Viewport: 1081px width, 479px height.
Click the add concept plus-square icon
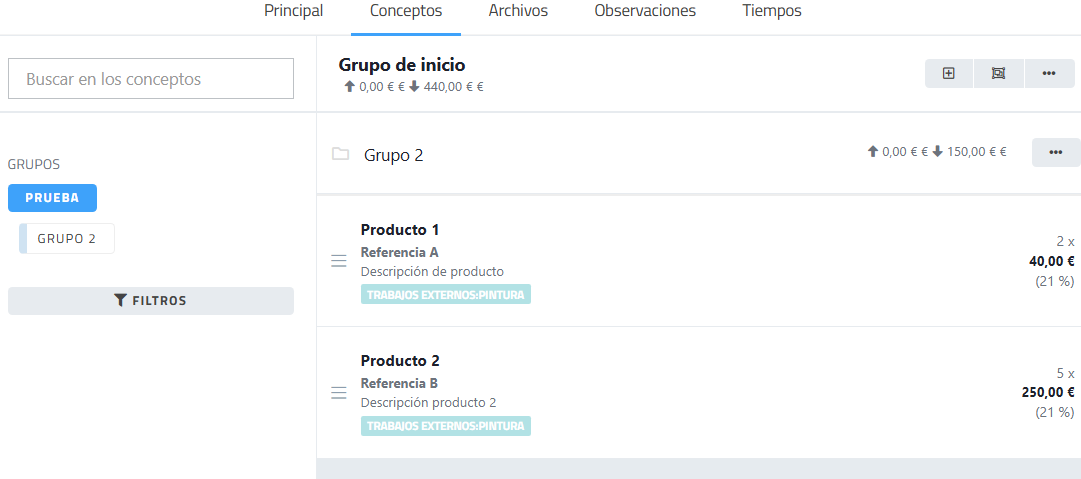click(949, 73)
